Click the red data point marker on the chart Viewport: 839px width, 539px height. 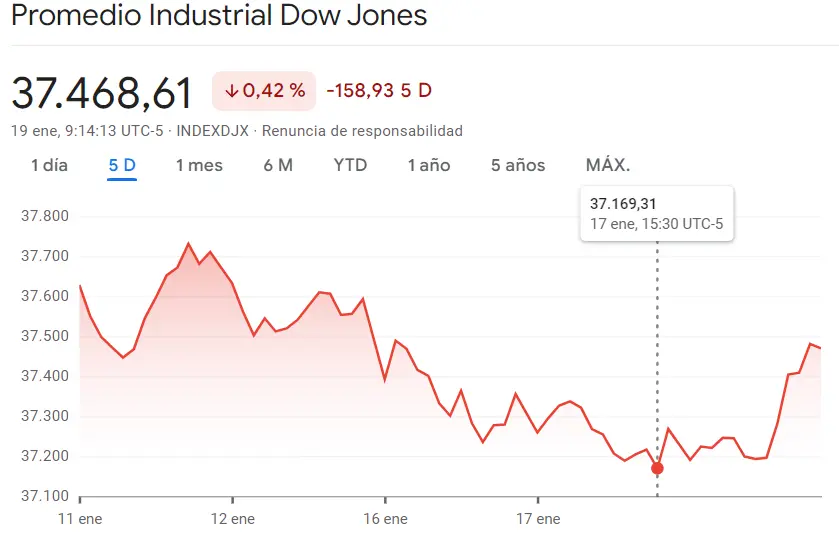tap(657, 468)
